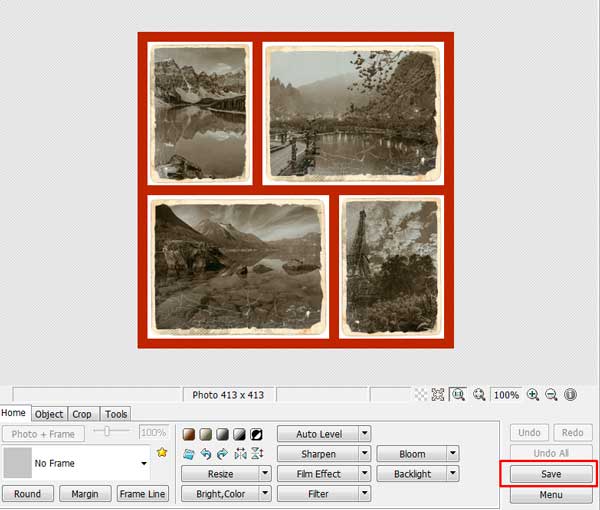Flip the photo horizontally

coord(240,454)
